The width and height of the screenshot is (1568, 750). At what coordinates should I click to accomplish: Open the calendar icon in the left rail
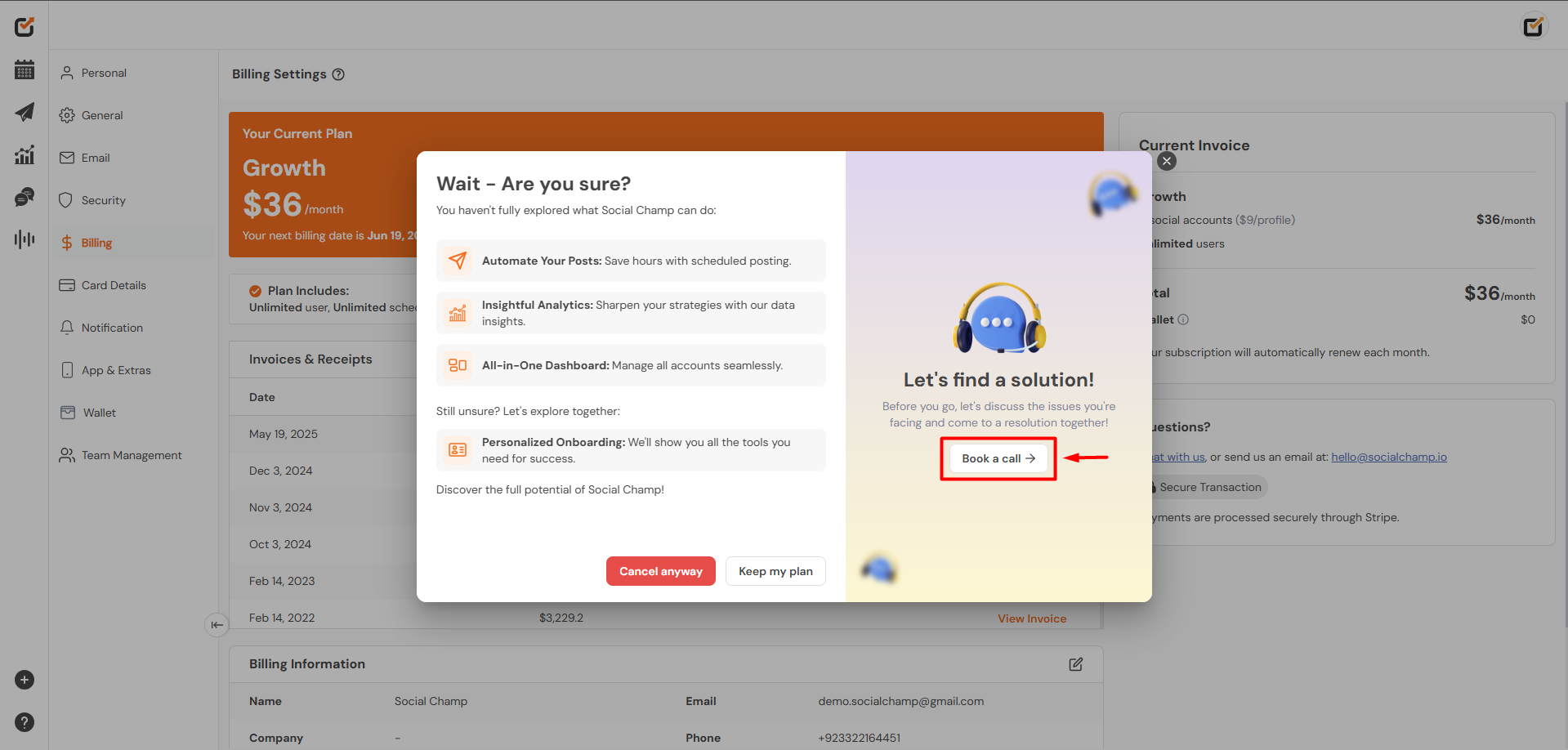(x=25, y=69)
